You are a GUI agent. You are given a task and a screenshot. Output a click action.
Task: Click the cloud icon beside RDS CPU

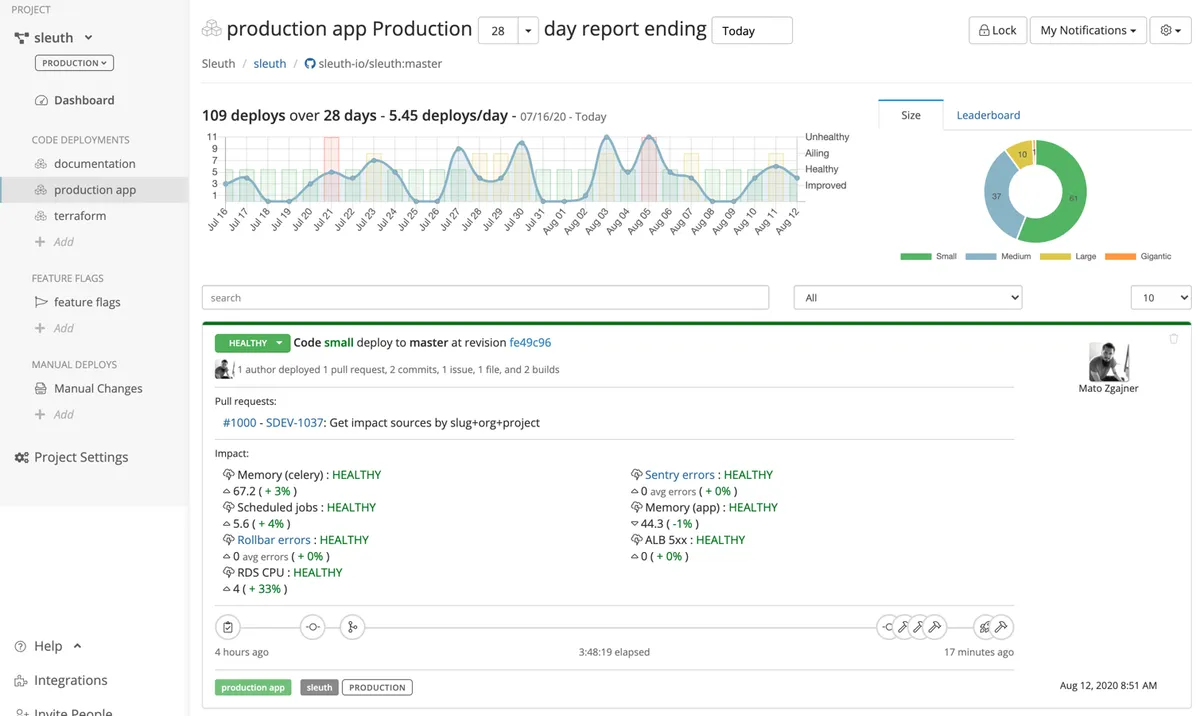(228, 573)
